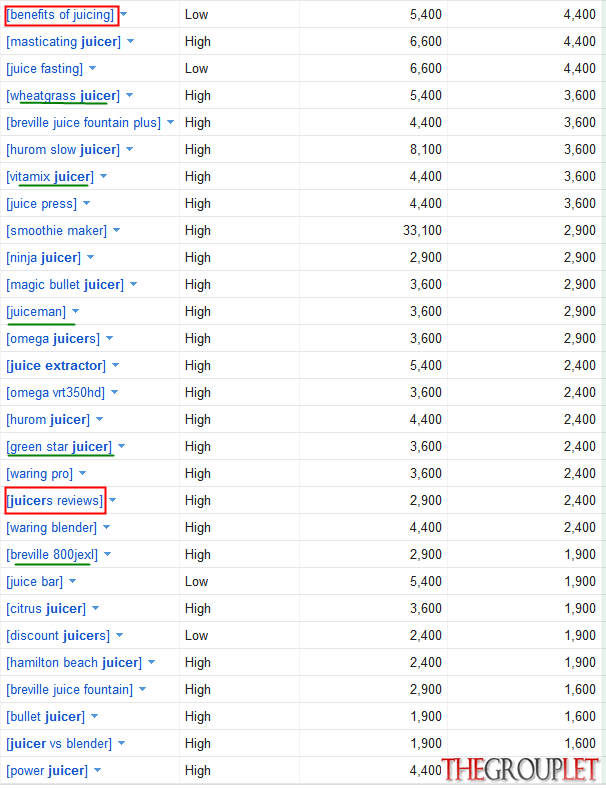Click dropdown arrow beside hurom juicer
The width and height of the screenshot is (606, 788).
99,420
